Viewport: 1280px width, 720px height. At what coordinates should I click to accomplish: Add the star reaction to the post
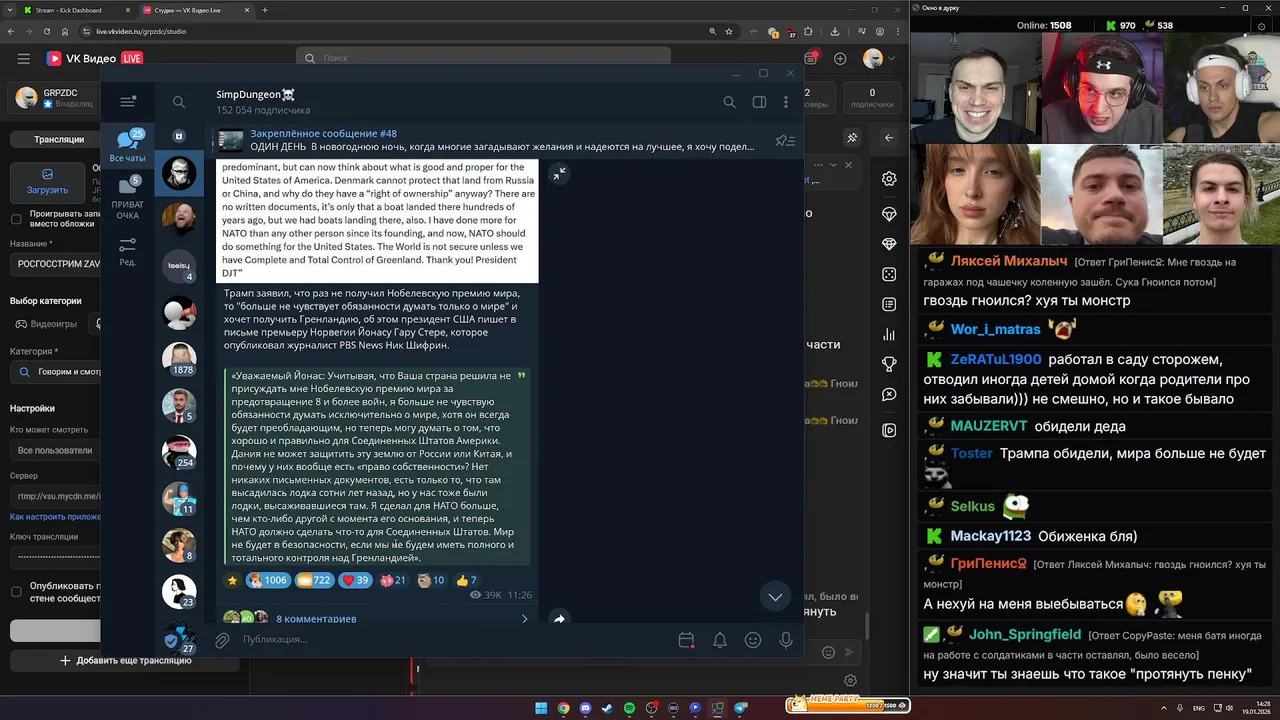(232, 580)
